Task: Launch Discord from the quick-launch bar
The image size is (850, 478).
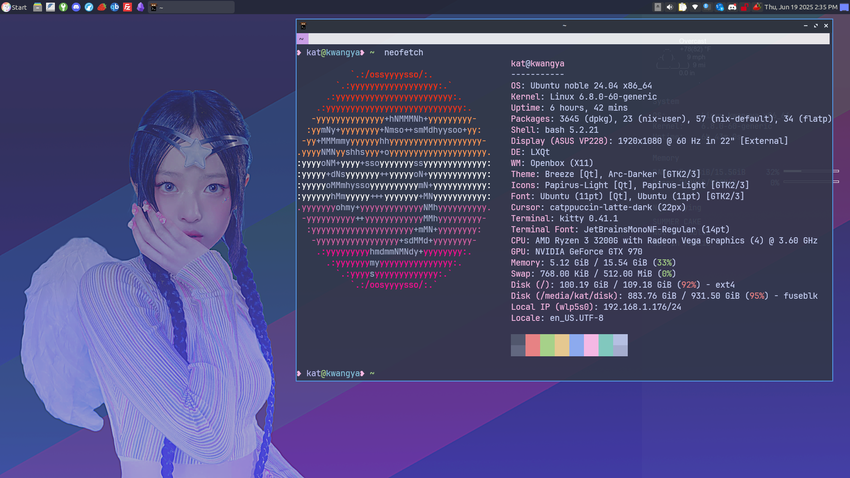Action: [76, 7]
